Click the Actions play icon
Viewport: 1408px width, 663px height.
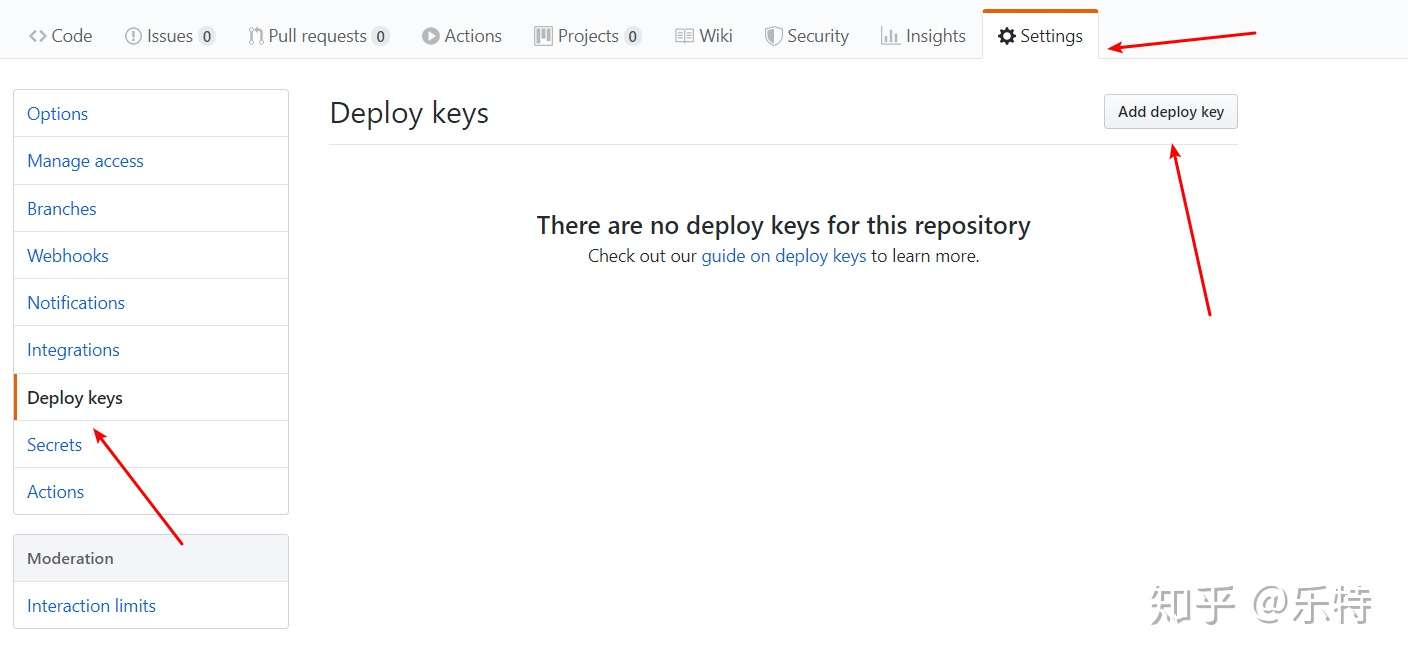pyautogui.click(x=431, y=36)
